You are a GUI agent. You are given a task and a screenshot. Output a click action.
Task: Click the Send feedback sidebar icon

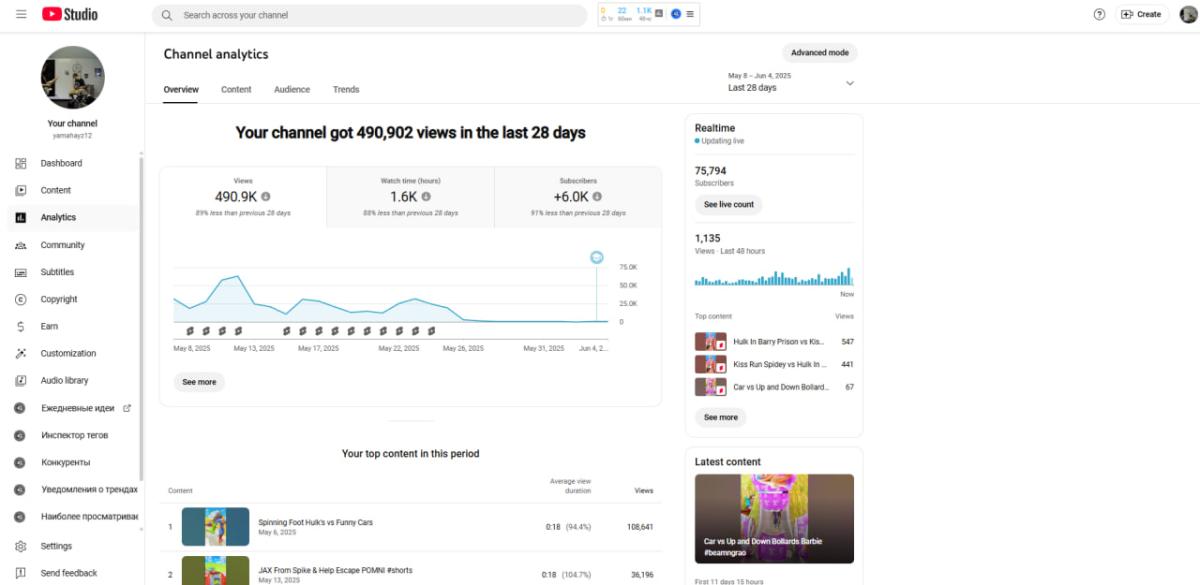click(21, 573)
